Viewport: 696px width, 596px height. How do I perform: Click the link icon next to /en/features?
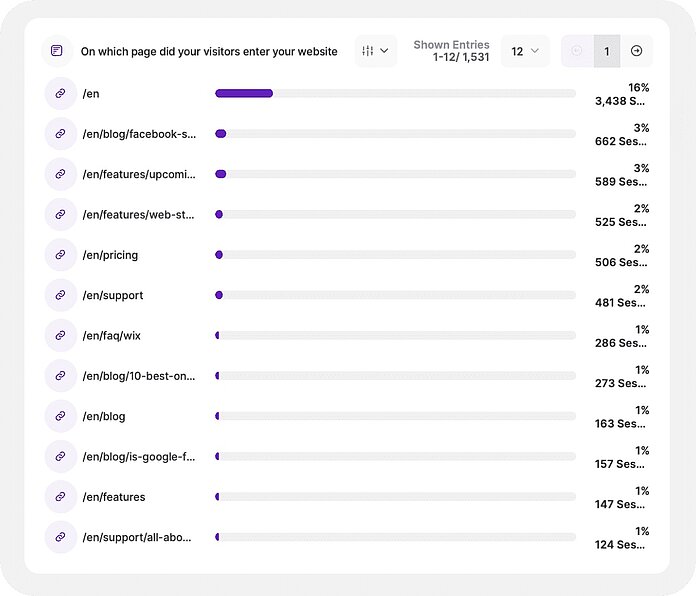tap(60, 497)
